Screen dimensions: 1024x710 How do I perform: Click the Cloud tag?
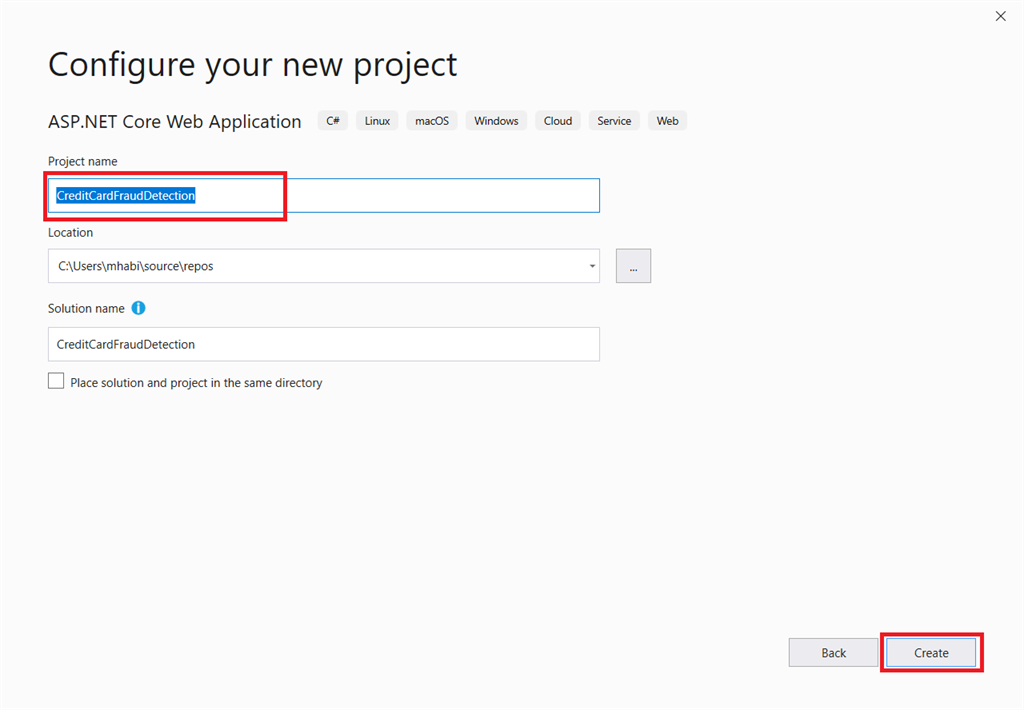(558, 121)
